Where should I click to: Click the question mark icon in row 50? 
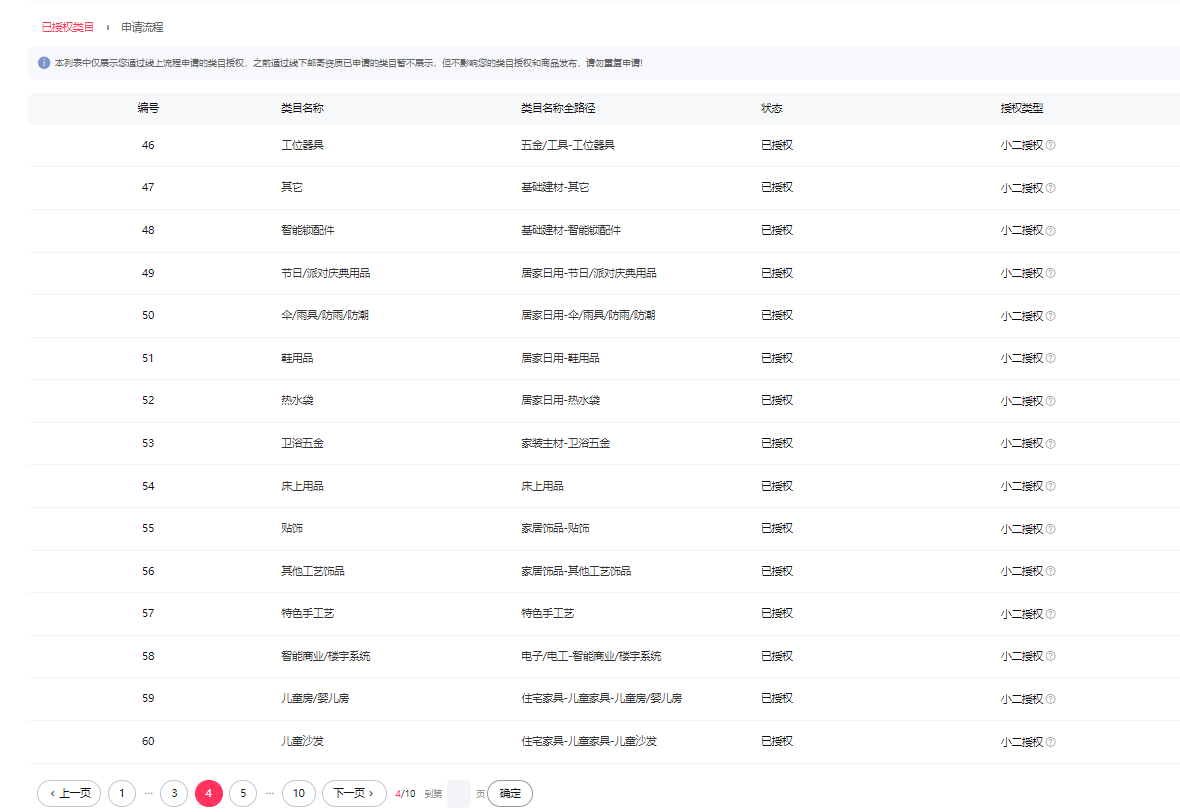pyautogui.click(x=1050, y=316)
